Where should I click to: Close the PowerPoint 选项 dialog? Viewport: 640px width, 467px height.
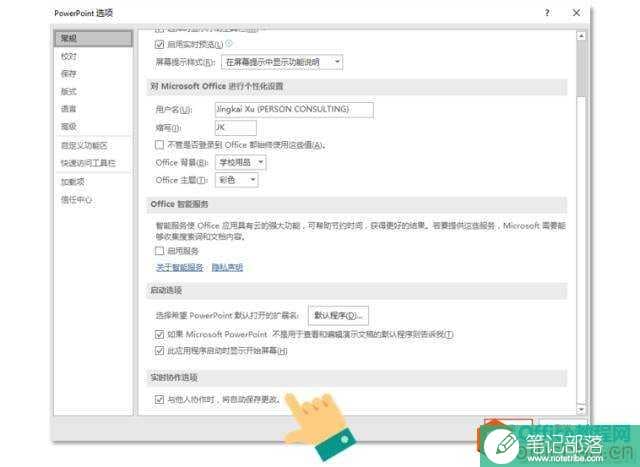coord(576,13)
